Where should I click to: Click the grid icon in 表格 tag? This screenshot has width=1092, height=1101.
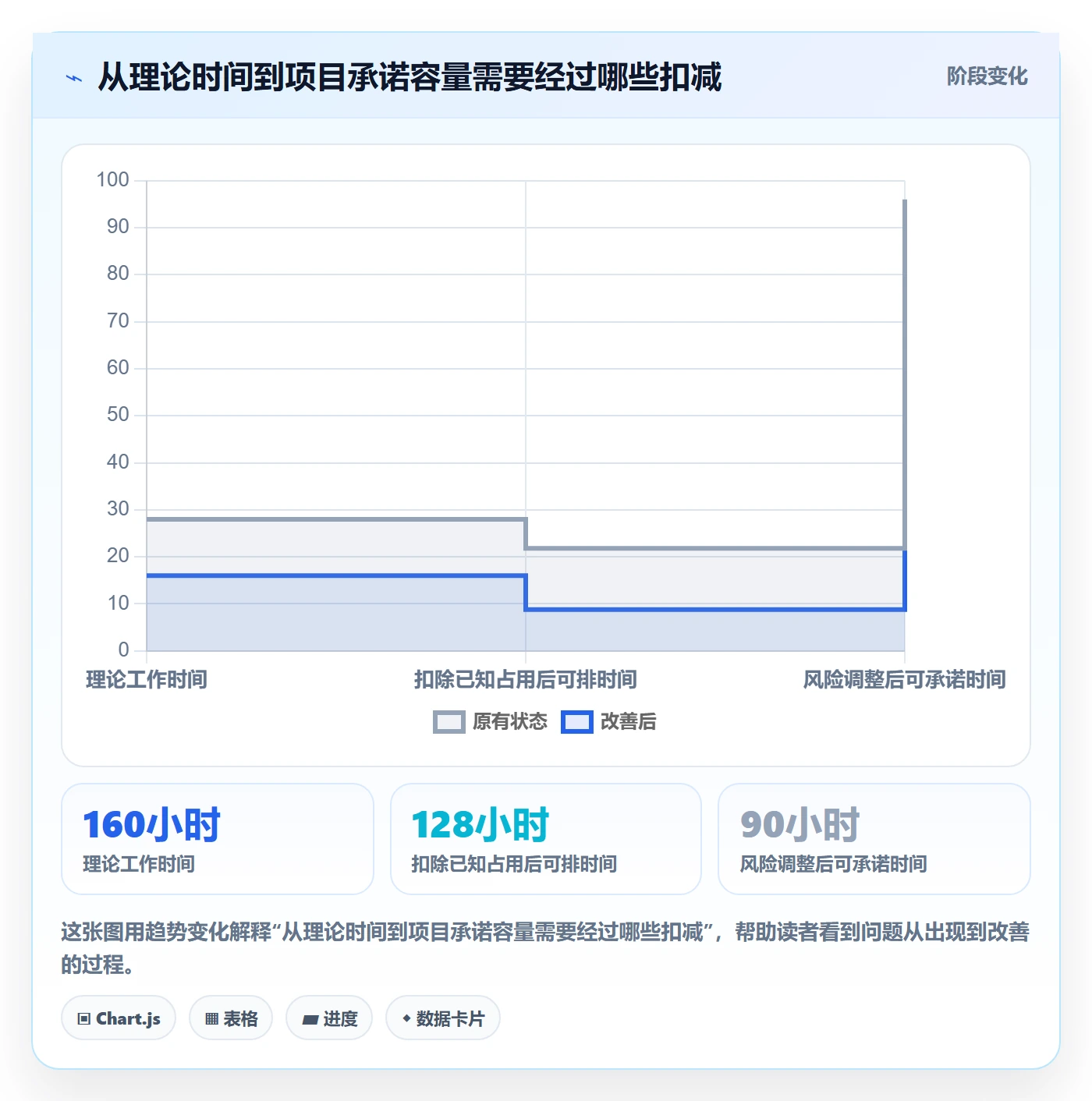[x=211, y=1018]
